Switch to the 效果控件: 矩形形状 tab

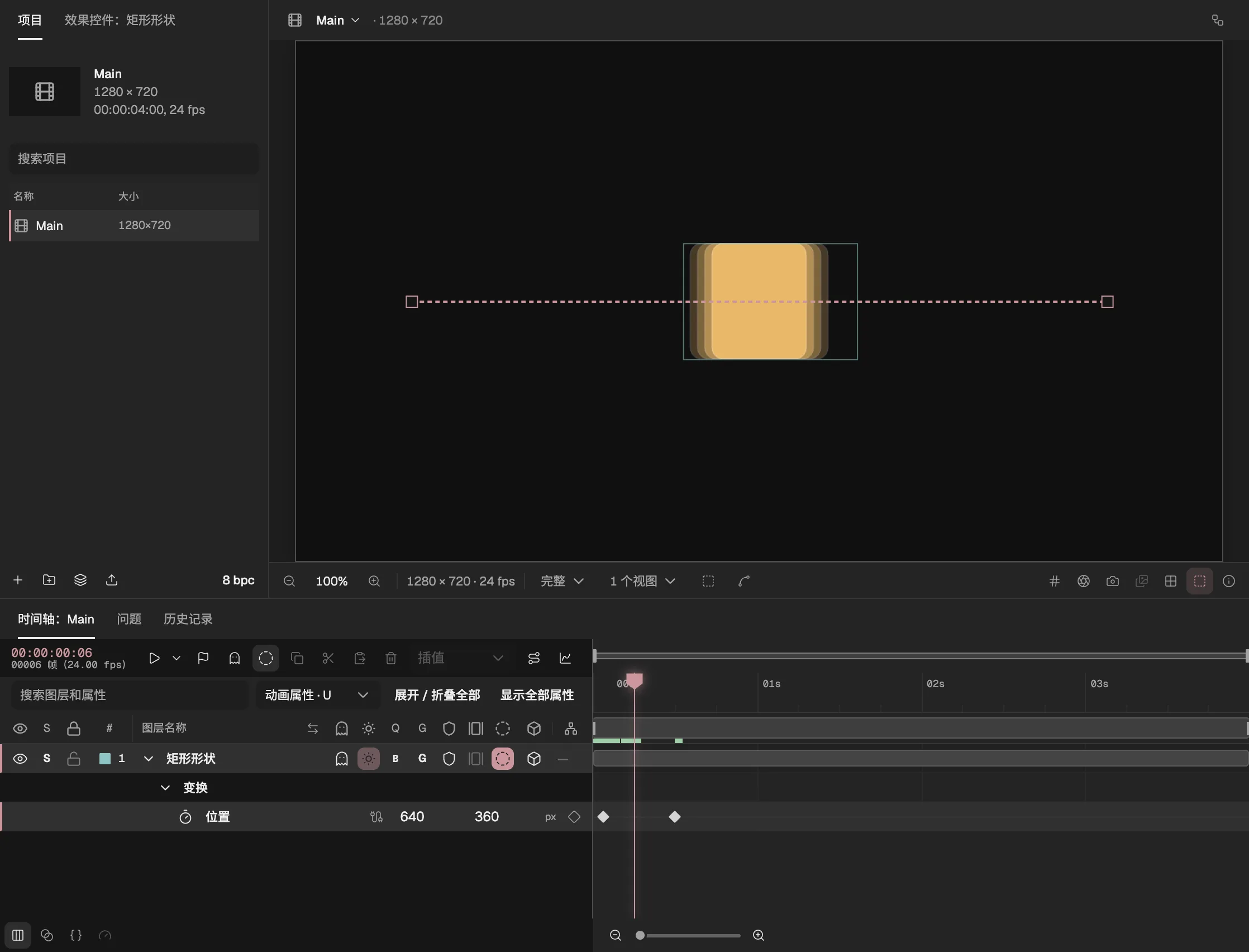click(120, 20)
